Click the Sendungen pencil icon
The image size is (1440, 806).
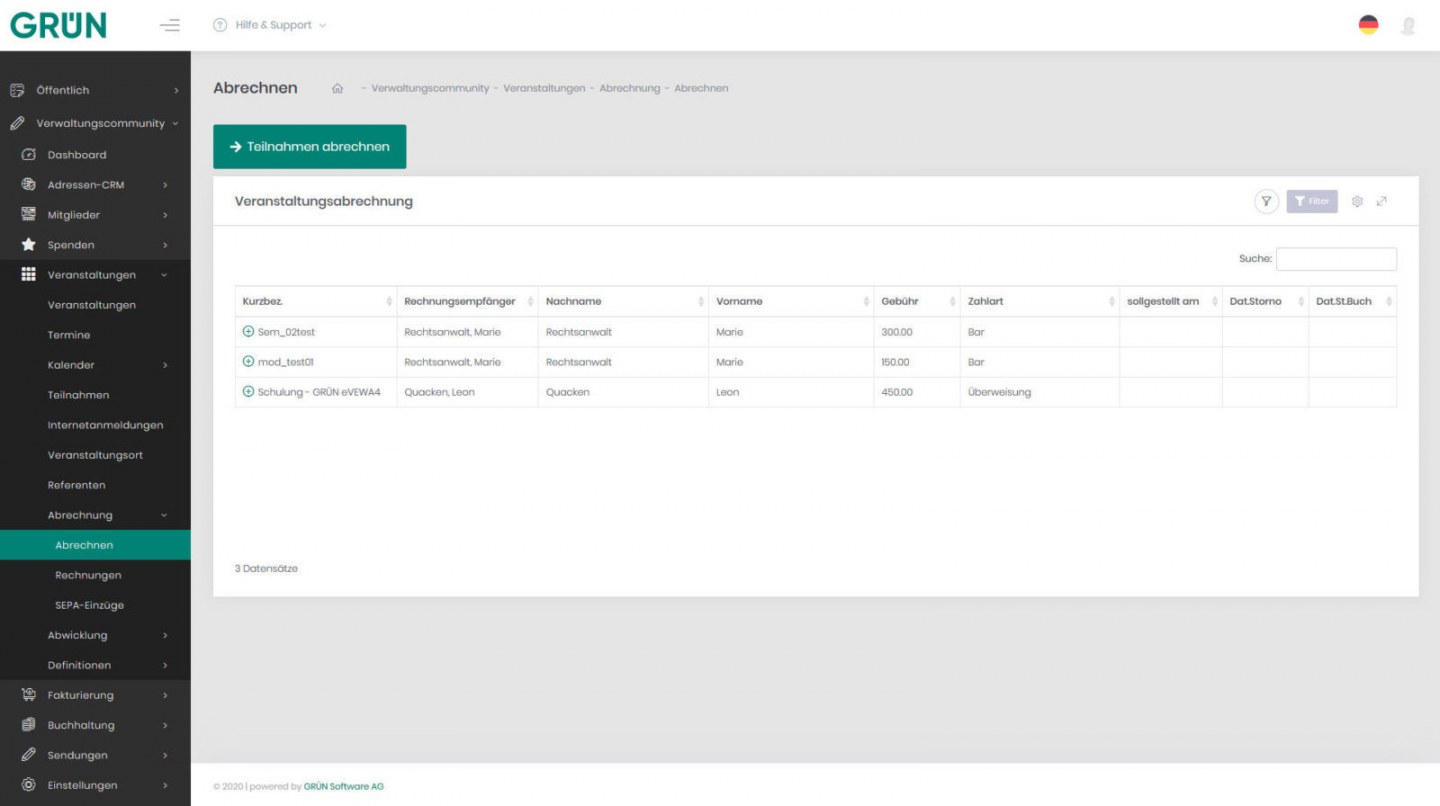point(28,754)
